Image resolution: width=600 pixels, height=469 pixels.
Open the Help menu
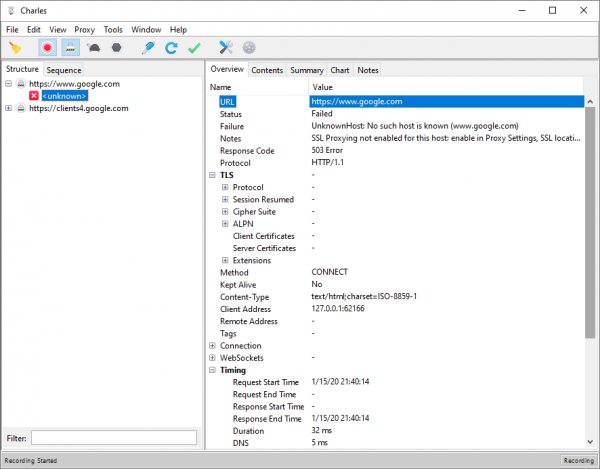point(178,30)
